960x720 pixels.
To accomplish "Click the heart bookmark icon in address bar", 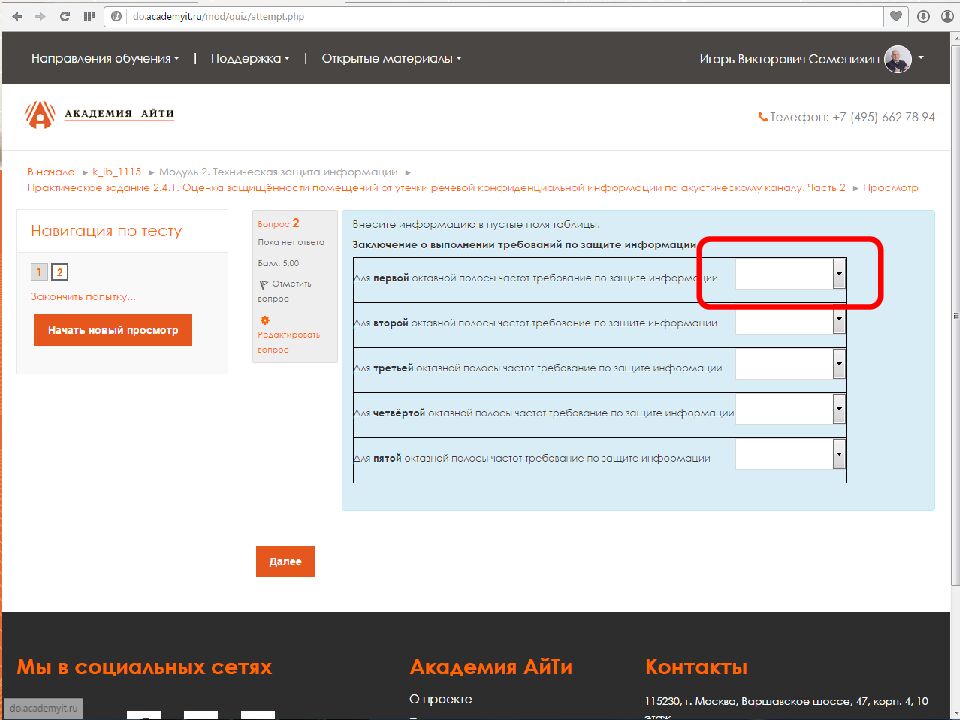I will pos(895,16).
